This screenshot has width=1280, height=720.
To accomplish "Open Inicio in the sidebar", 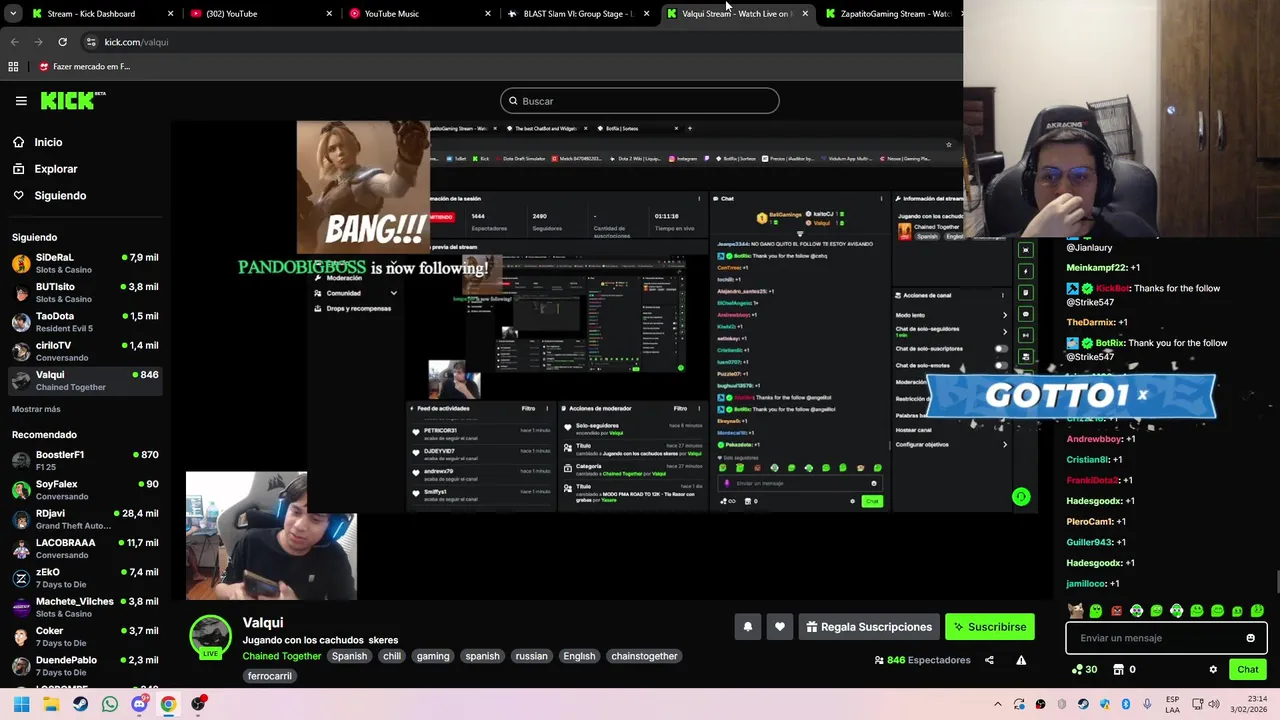I will coord(48,142).
